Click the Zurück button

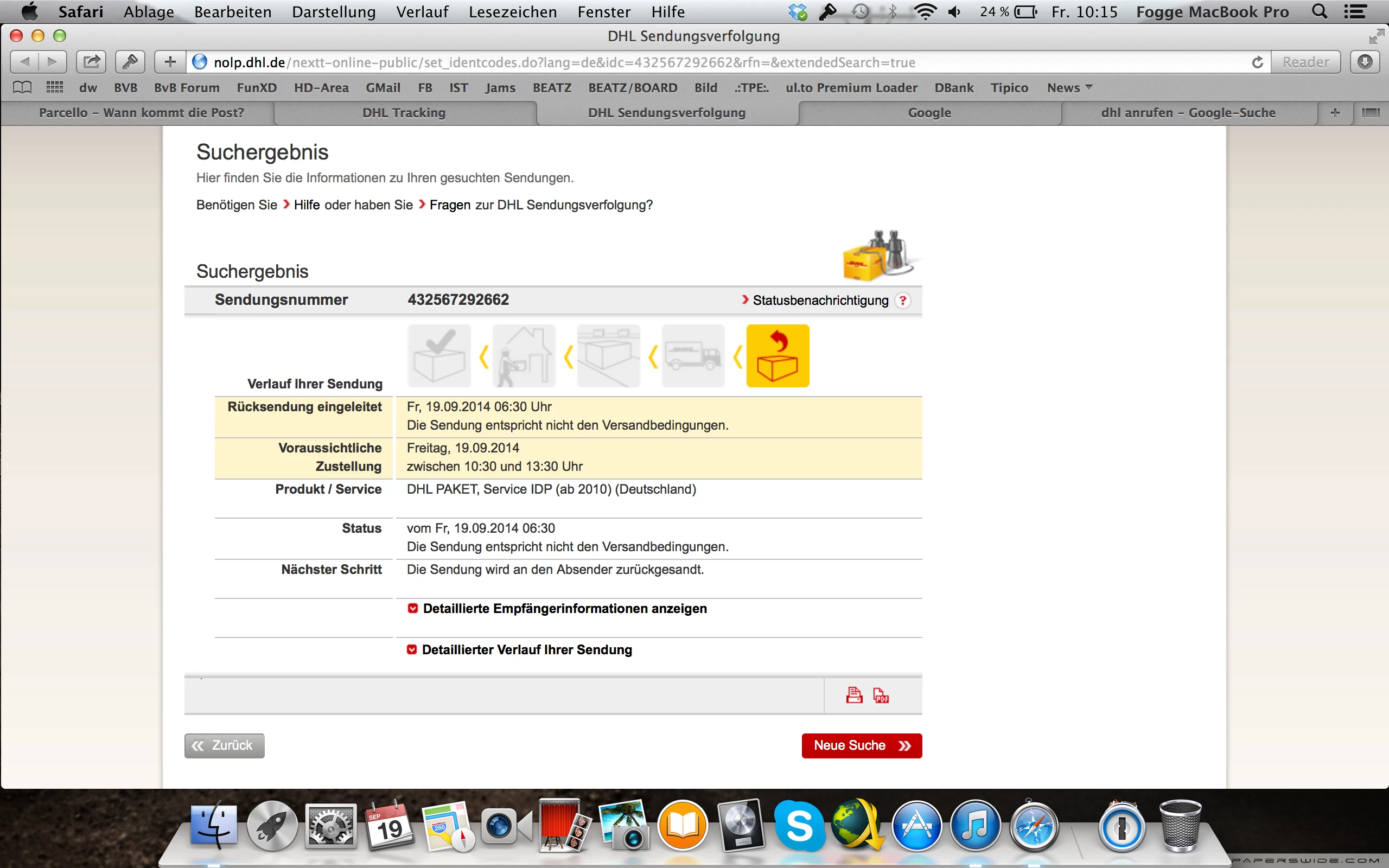[x=225, y=746]
